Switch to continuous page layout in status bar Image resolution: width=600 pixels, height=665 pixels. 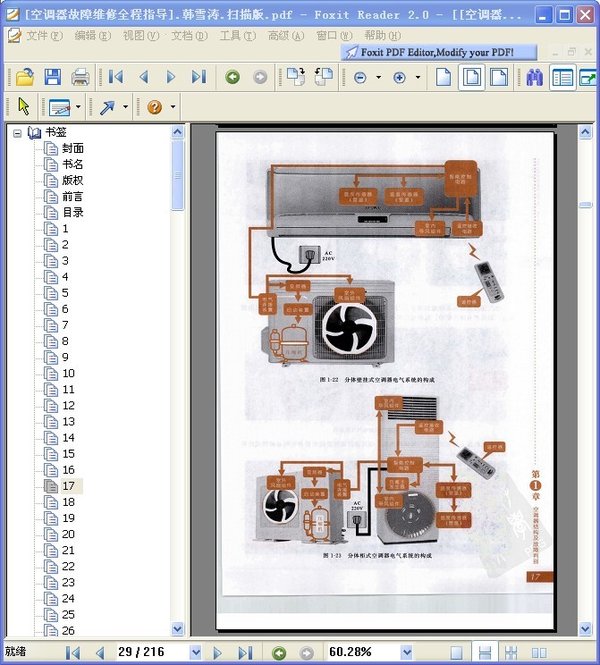(x=484, y=652)
